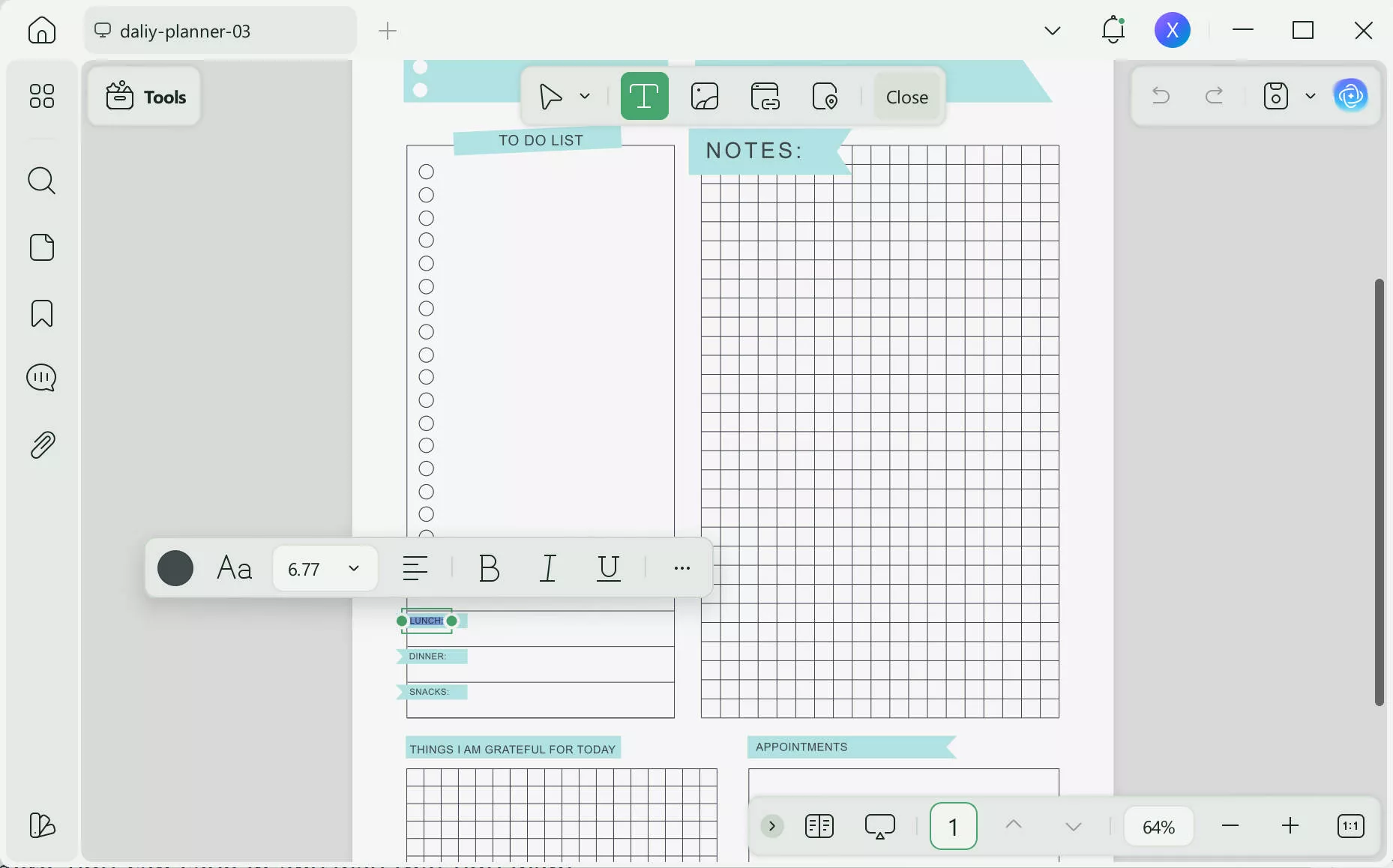Open the zoom level 64% box

(x=1159, y=827)
